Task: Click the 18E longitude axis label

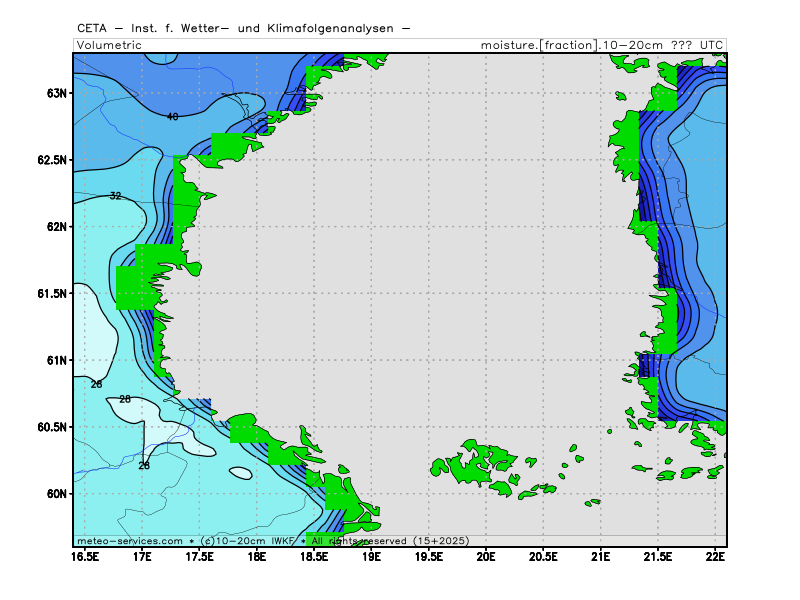Action: pyautogui.click(x=257, y=555)
